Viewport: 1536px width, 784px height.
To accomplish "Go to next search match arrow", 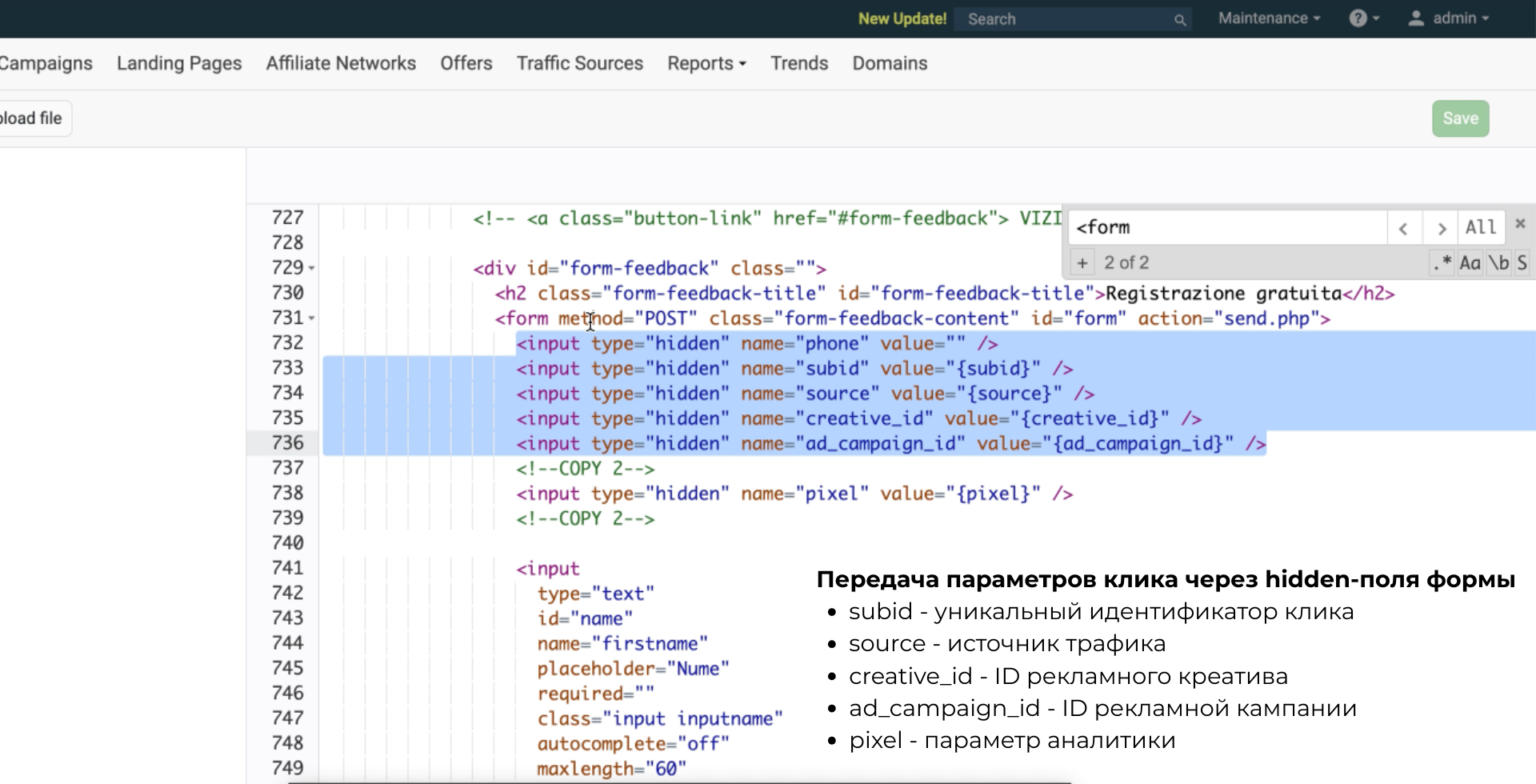I will pos(1441,229).
